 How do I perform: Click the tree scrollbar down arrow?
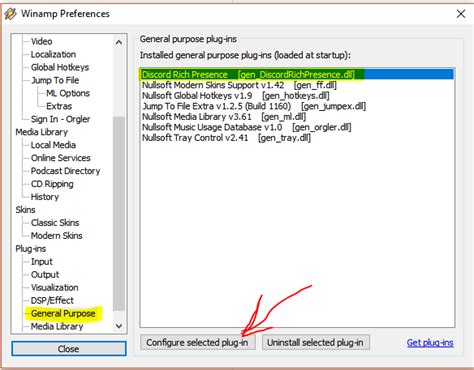click(119, 326)
